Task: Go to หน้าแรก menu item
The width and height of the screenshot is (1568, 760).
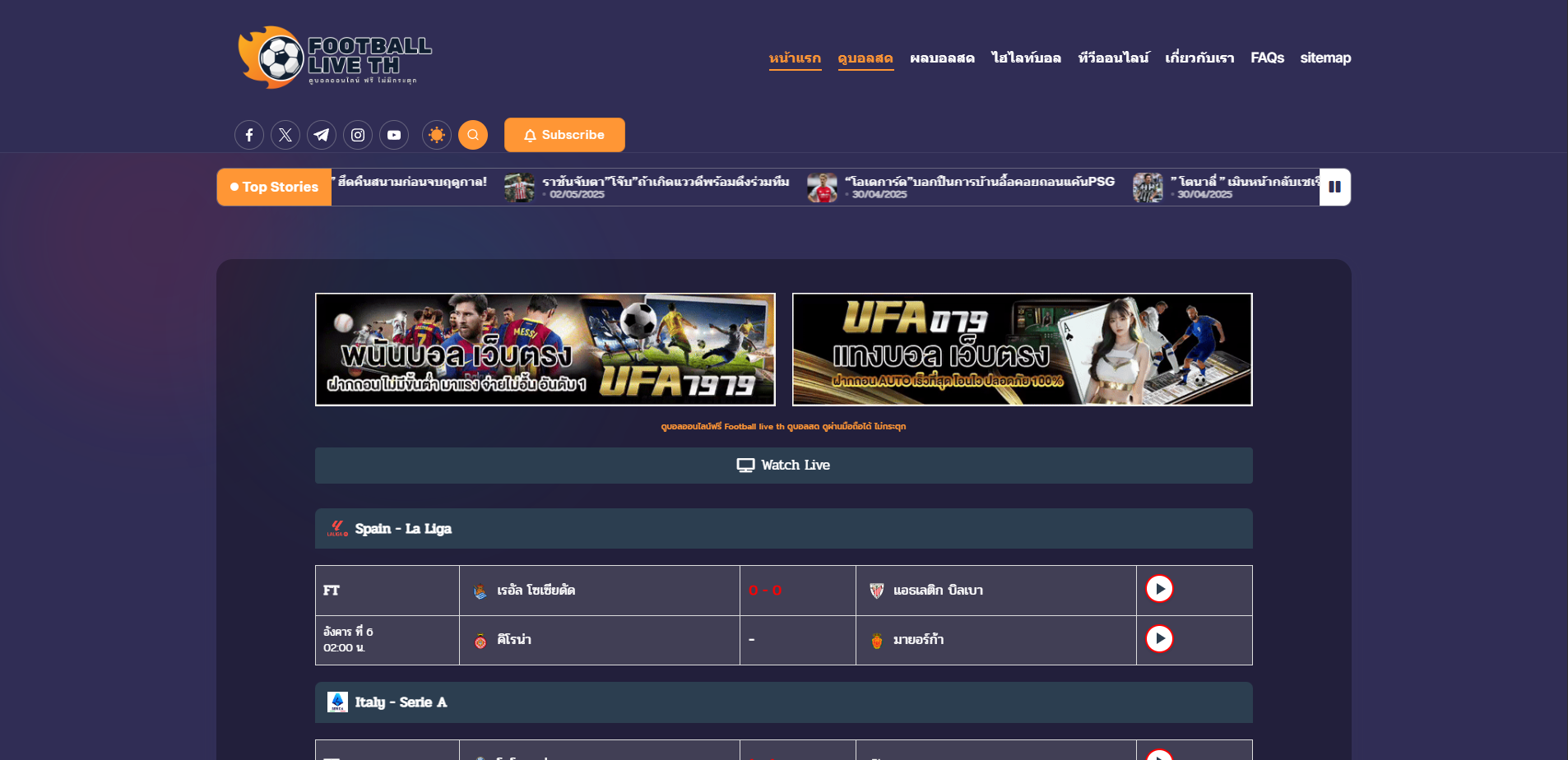Action: pyautogui.click(x=795, y=58)
